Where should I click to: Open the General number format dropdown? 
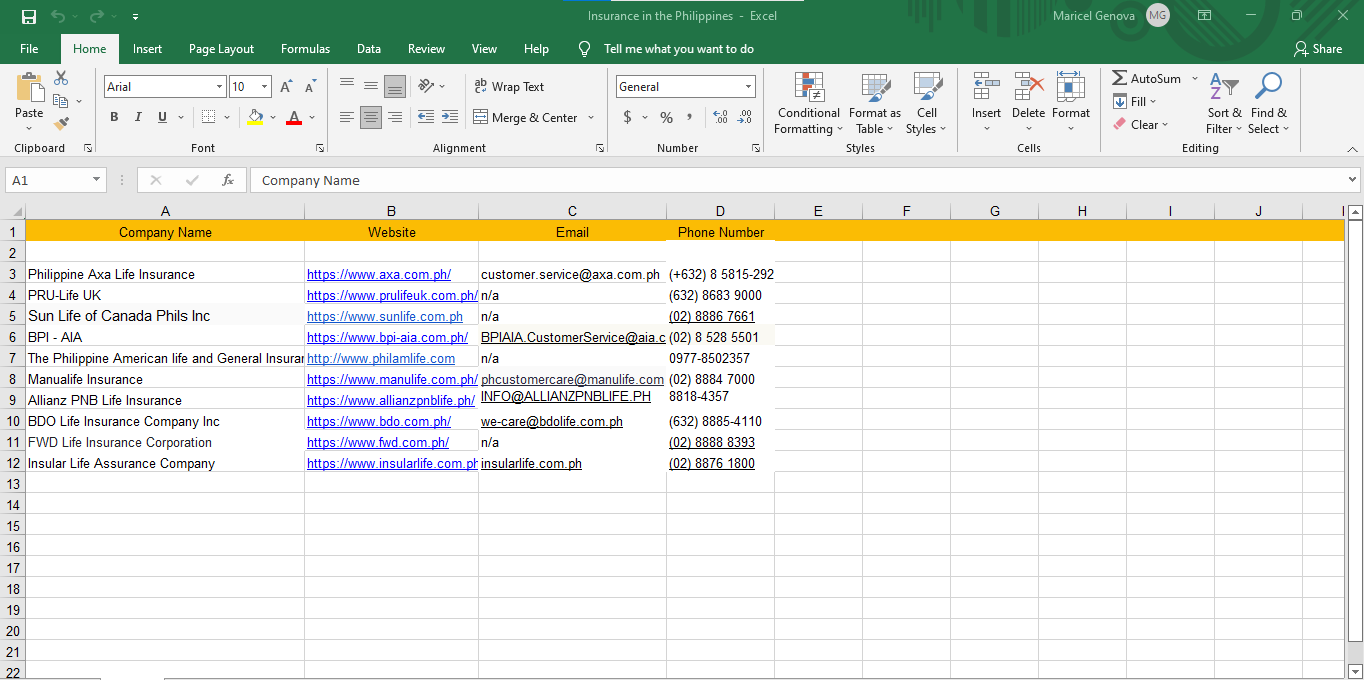tap(748, 87)
